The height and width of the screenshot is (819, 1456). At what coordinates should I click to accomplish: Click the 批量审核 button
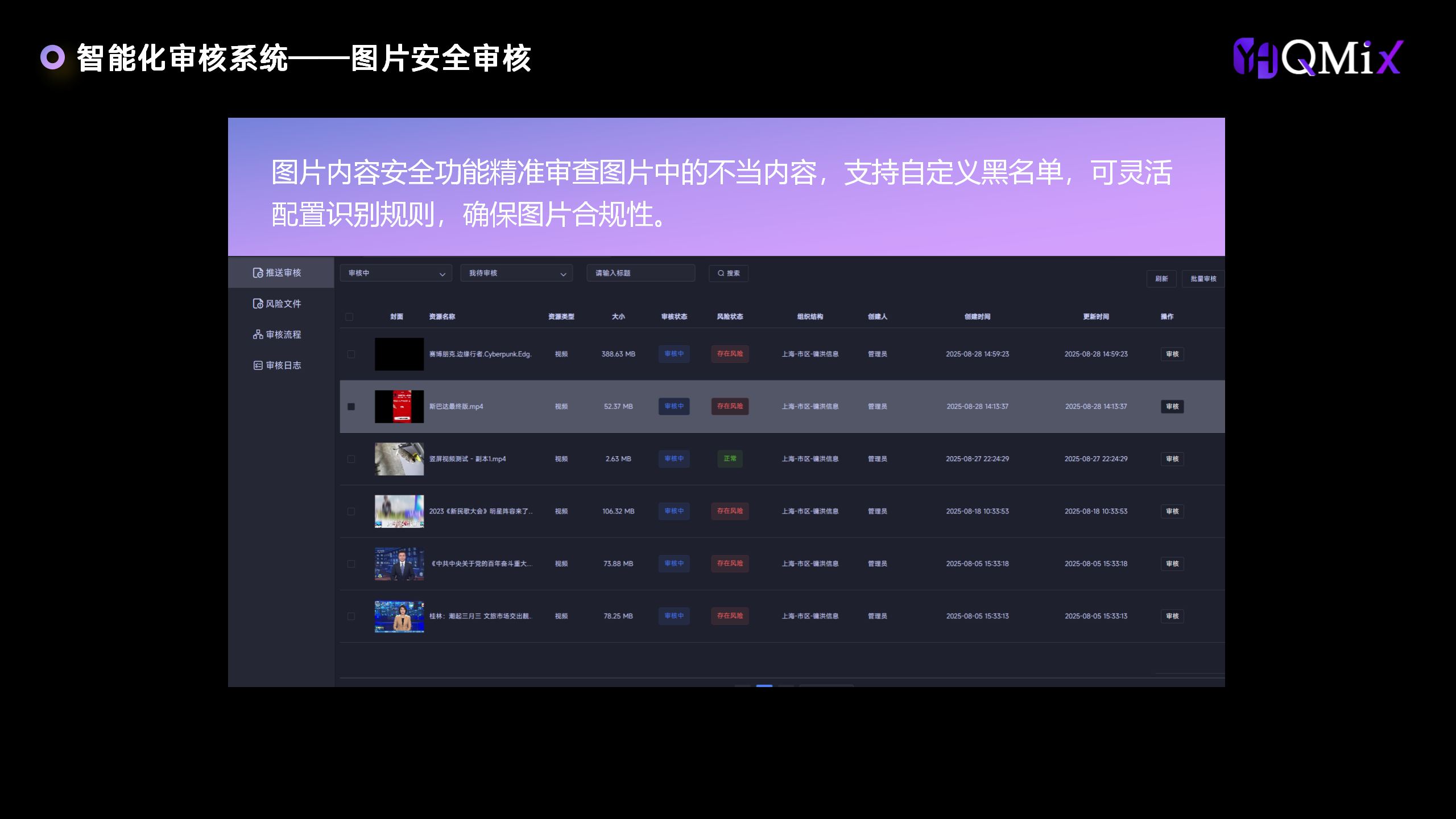1203,279
